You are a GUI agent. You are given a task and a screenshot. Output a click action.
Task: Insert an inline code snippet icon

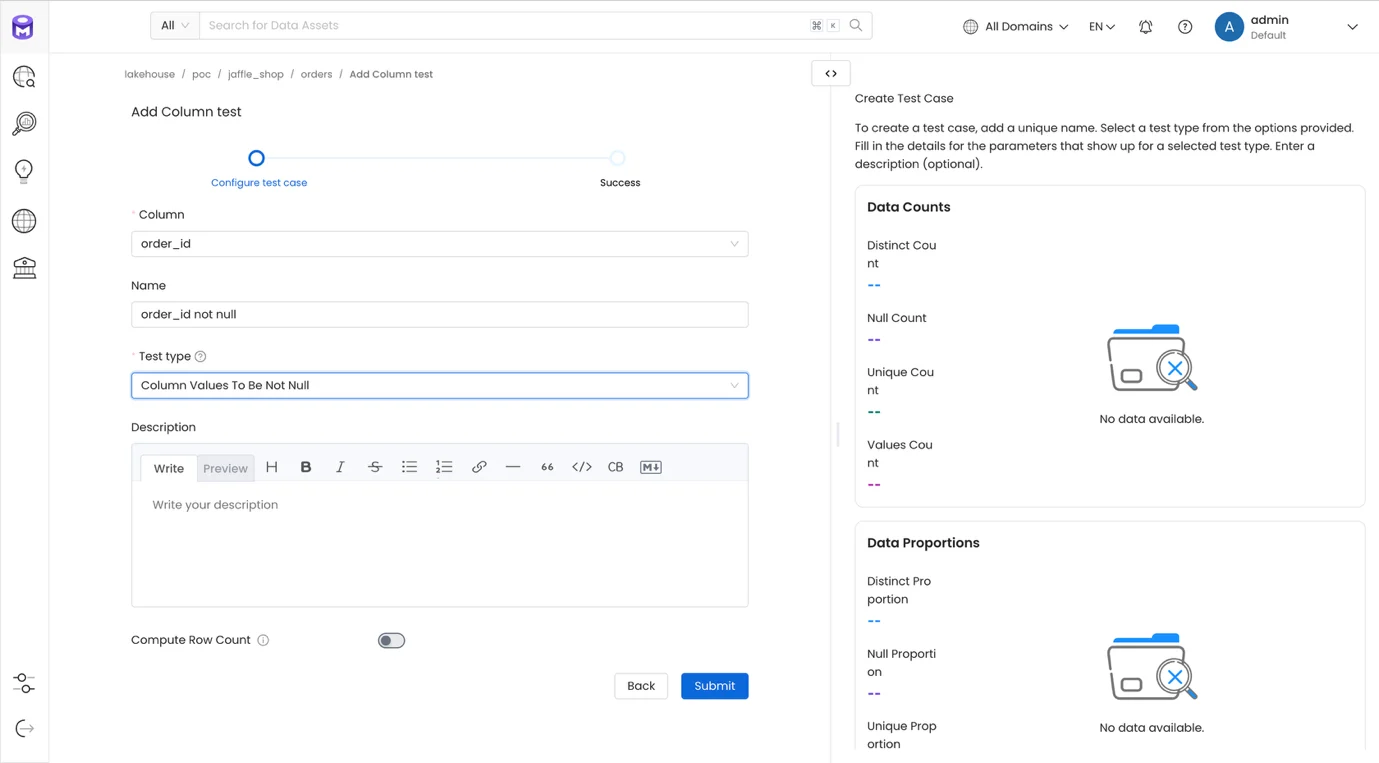point(581,467)
